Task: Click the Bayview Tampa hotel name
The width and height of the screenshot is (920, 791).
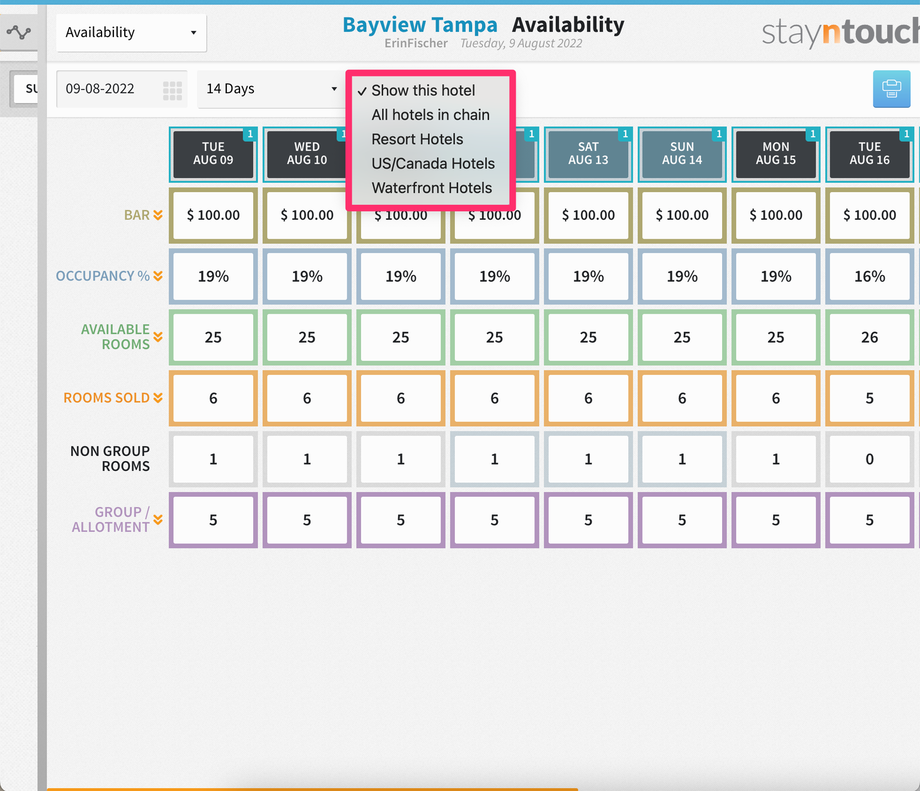Action: pyautogui.click(x=420, y=25)
